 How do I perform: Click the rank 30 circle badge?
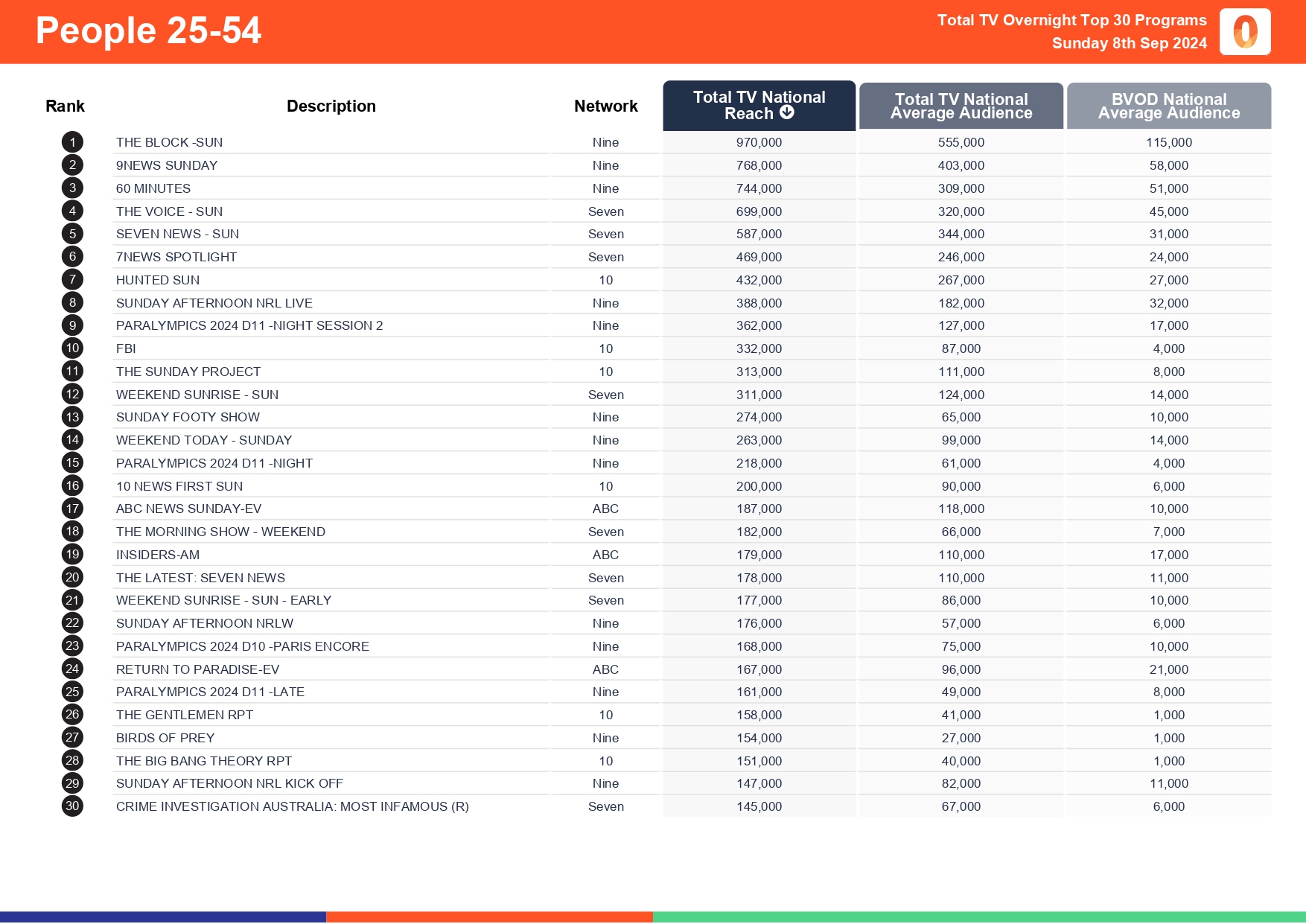(x=72, y=806)
